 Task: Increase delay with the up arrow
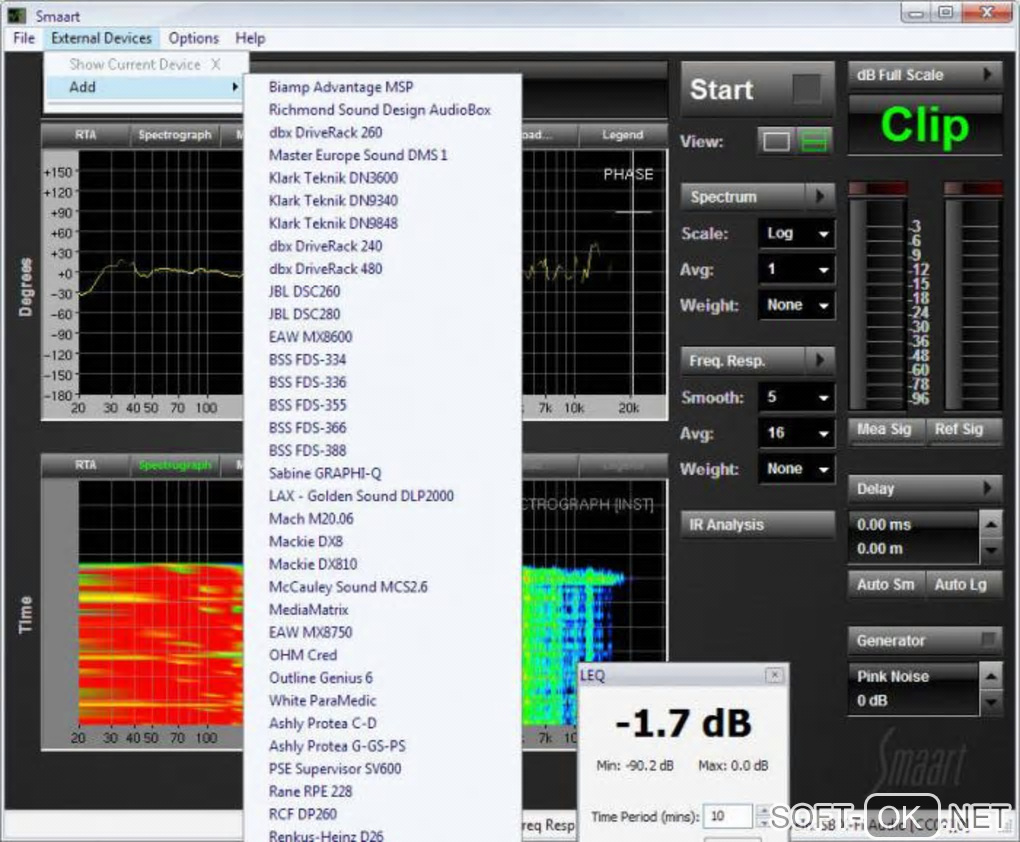coord(990,524)
